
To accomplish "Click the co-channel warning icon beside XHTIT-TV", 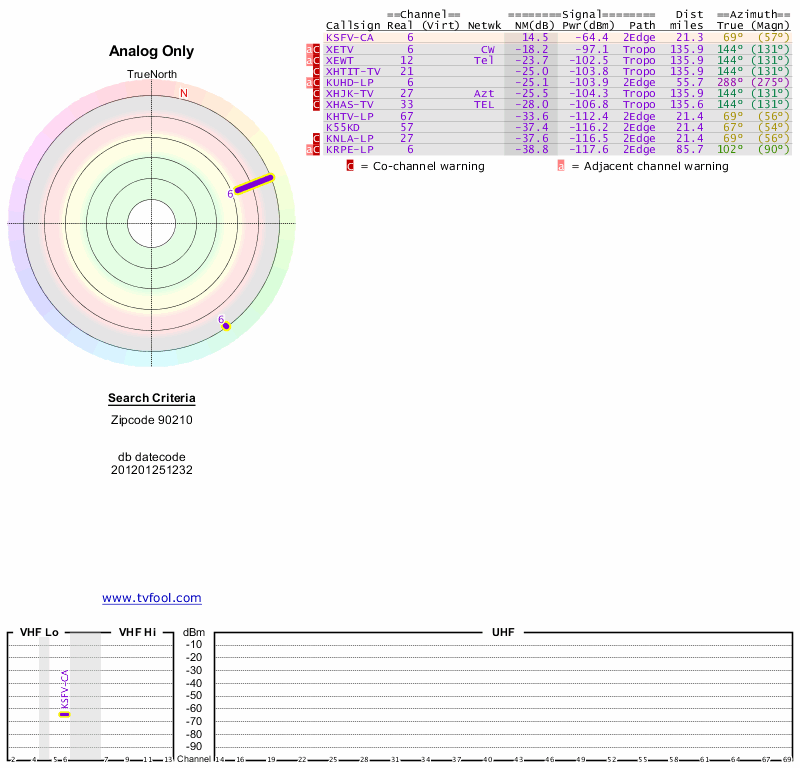I will (317, 71).
